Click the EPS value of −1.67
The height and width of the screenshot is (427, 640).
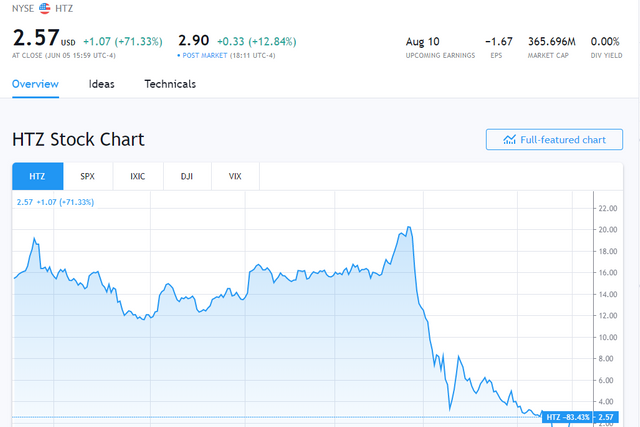499,41
